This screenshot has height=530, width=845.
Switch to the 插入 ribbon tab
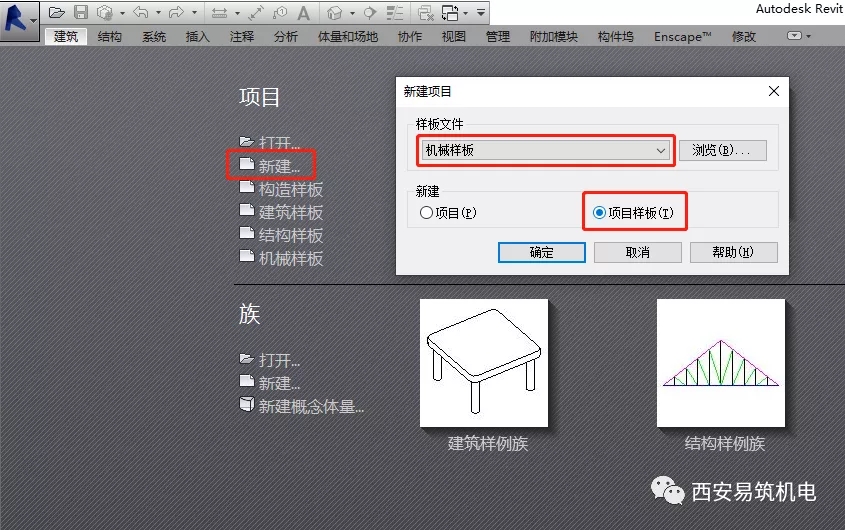pyautogui.click(x=197, y=36)
